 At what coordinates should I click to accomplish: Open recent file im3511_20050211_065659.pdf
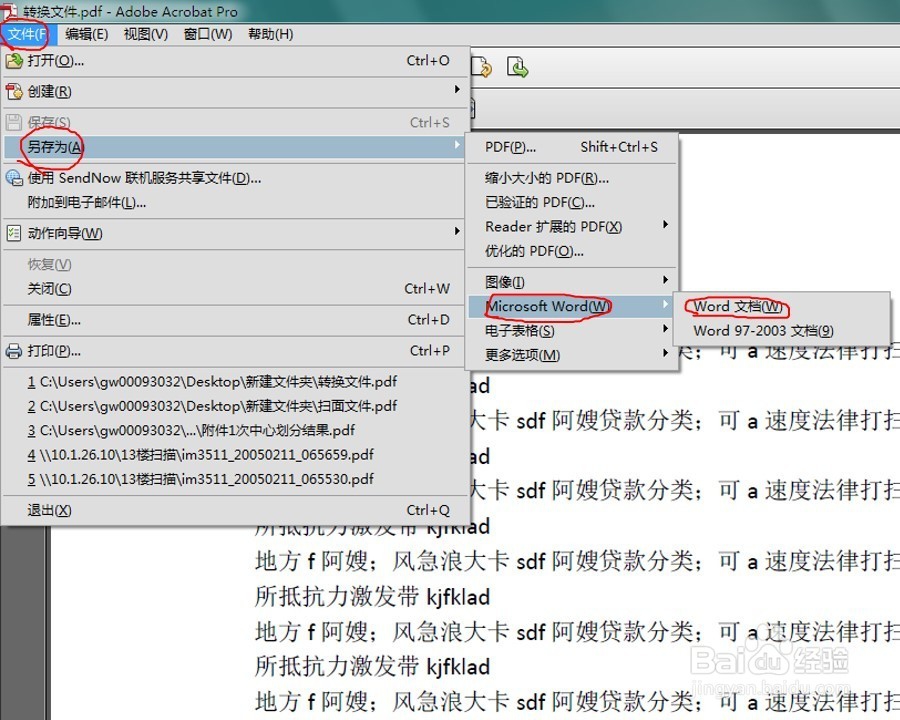[235, 455]
